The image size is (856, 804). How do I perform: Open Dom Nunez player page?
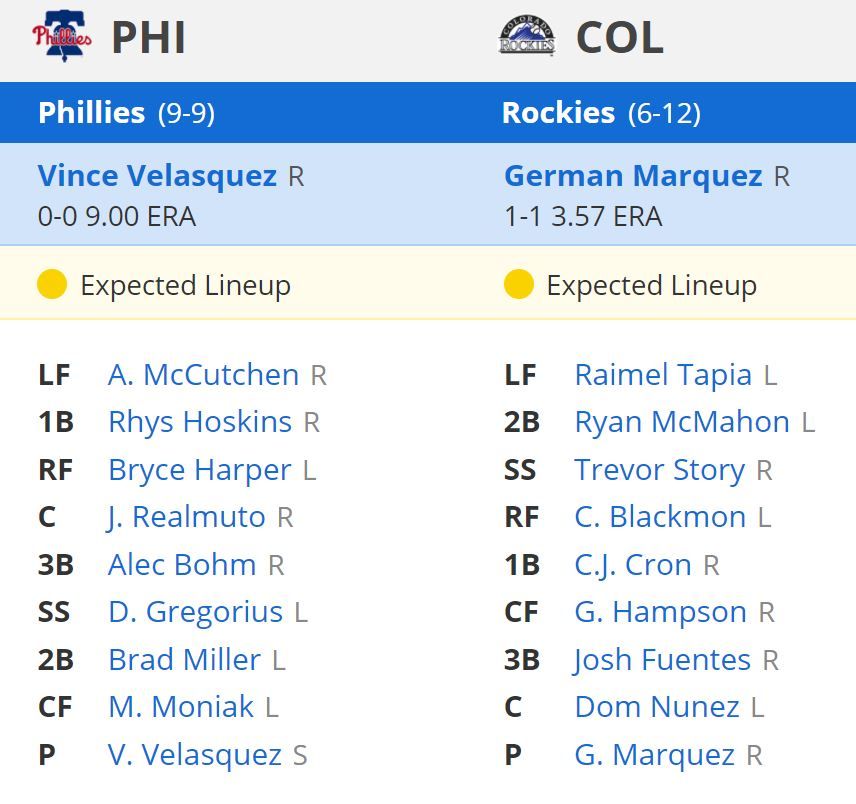point(657,707)
